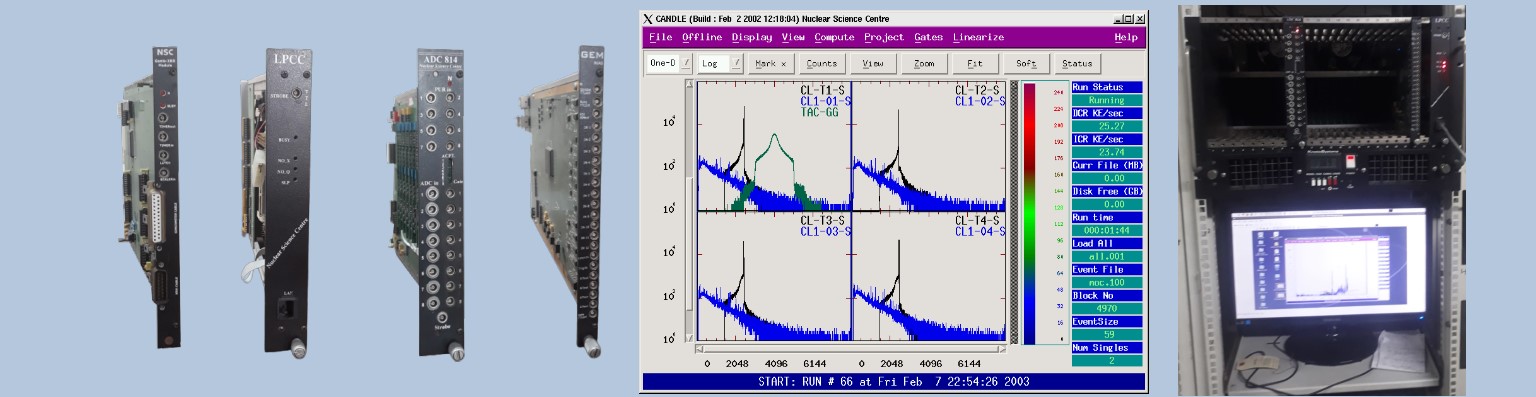Click the color intensity scale bar

click(x=1030, y=214)
